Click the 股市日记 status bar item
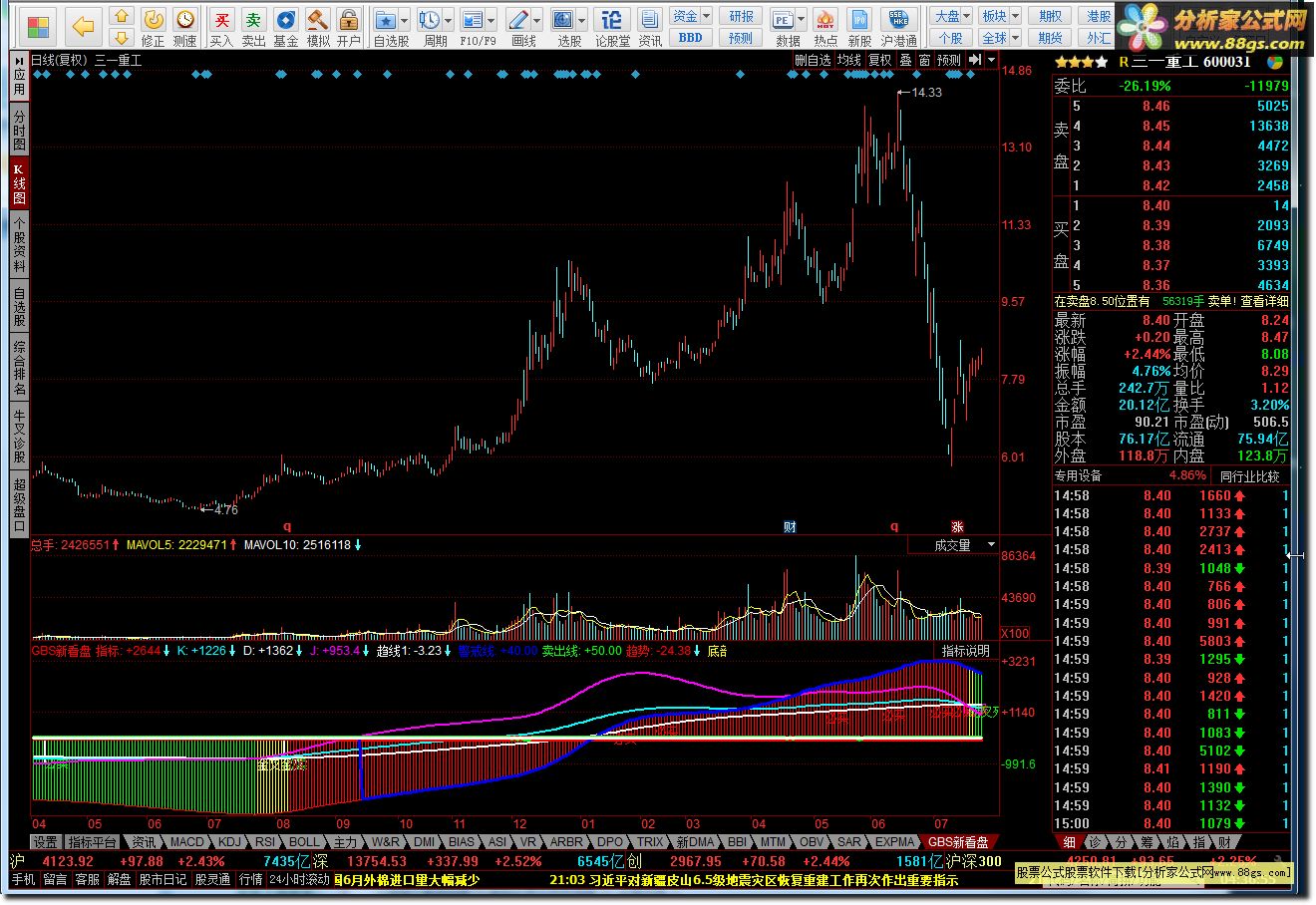This screenshot has height=905, width=1316. tap(163, 879)
